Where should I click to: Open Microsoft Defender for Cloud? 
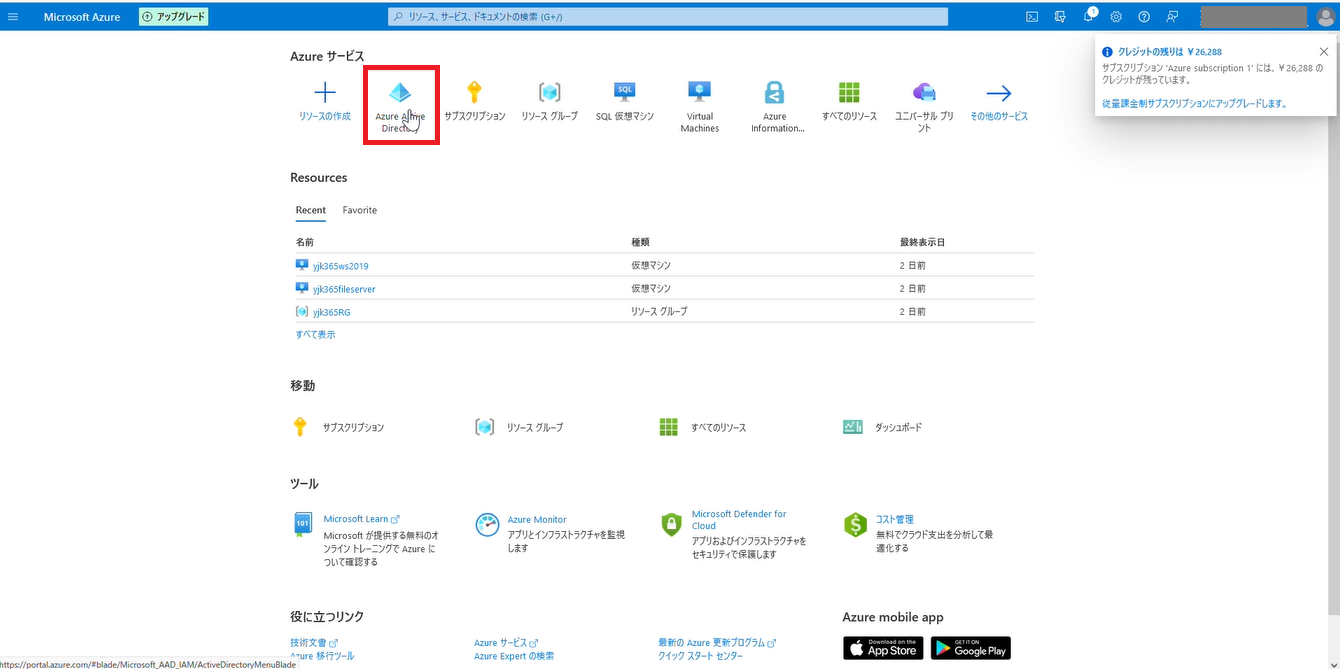click(x=739, y=520)
